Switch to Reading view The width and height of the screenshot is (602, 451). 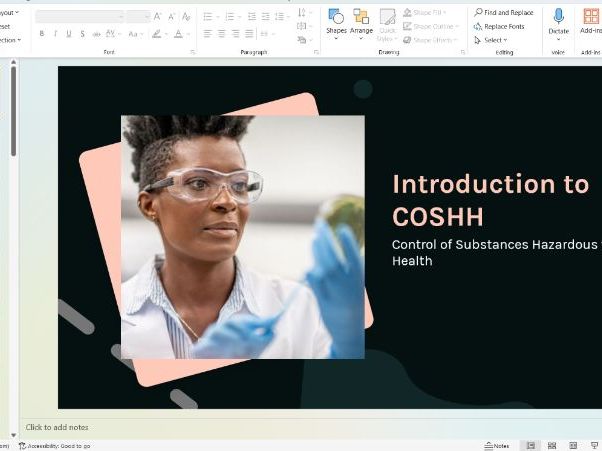click(573, 446)
